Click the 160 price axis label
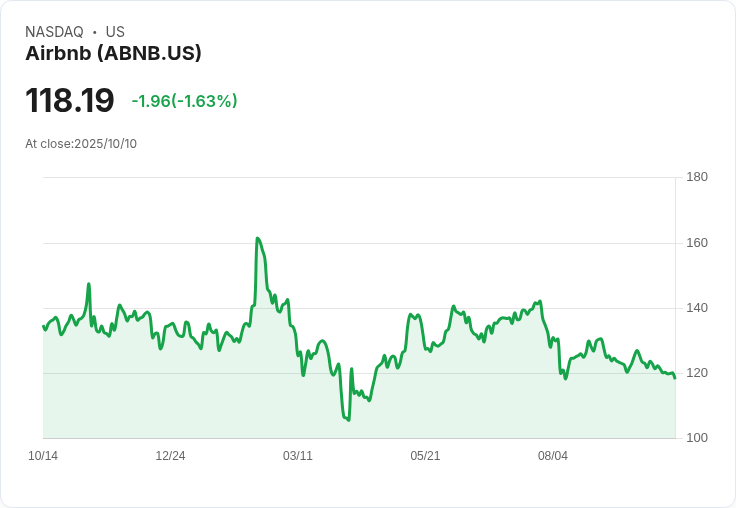The width and height of the screenshot is (736, 508). coord(697,243)
